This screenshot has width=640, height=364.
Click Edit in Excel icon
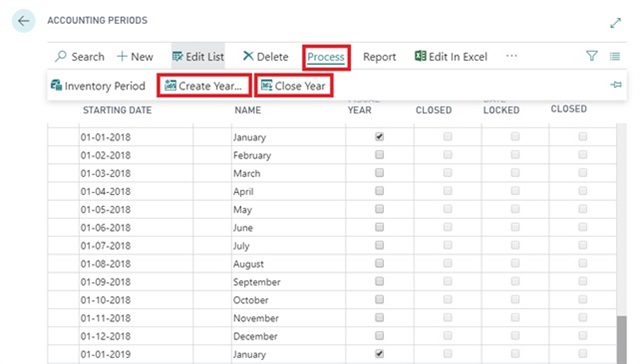(420, 56)
